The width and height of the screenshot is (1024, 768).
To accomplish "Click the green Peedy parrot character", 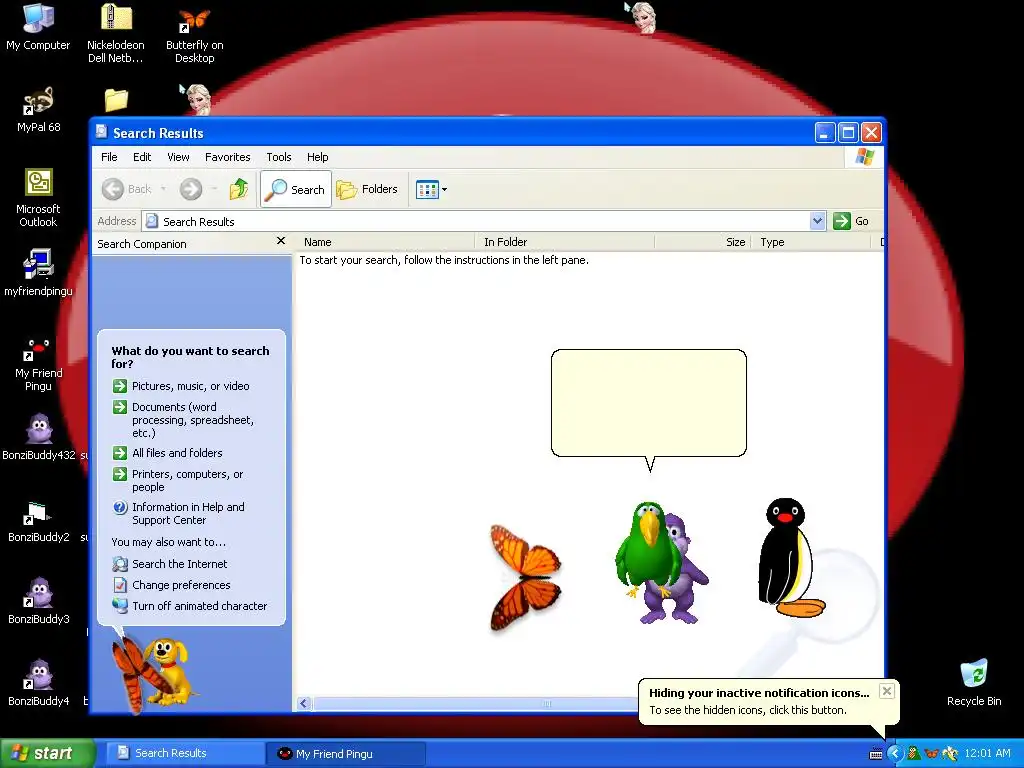I will pos(647,552).
